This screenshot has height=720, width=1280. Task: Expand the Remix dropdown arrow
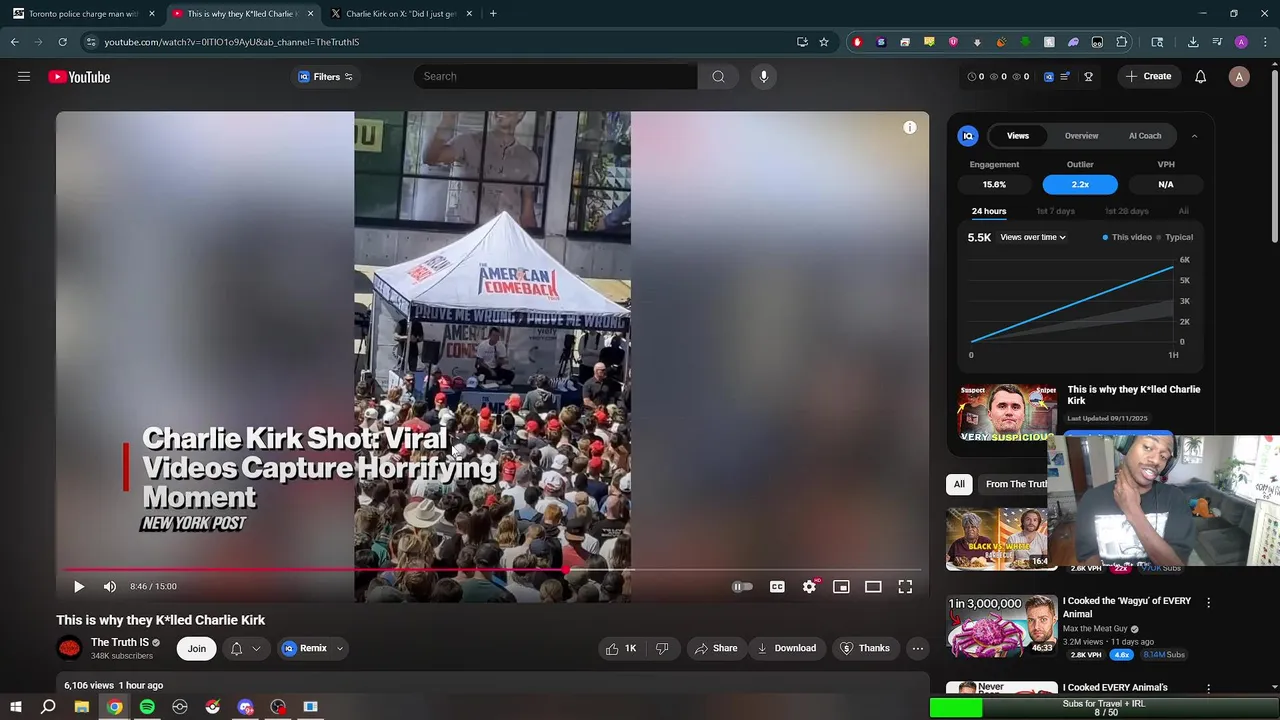coord(340,648)
